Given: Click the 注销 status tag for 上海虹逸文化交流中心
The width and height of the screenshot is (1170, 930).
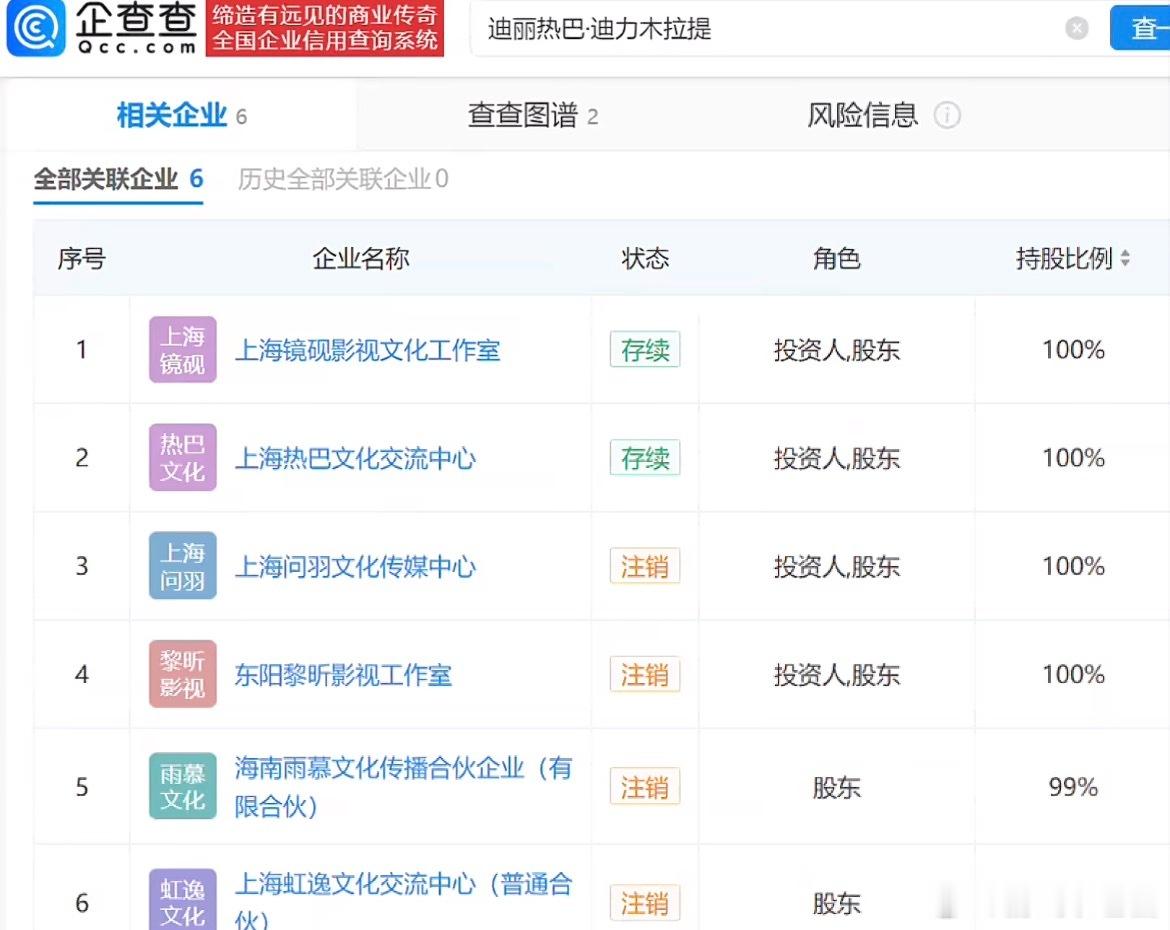Looking at the screenshot, I should [645, 903].
